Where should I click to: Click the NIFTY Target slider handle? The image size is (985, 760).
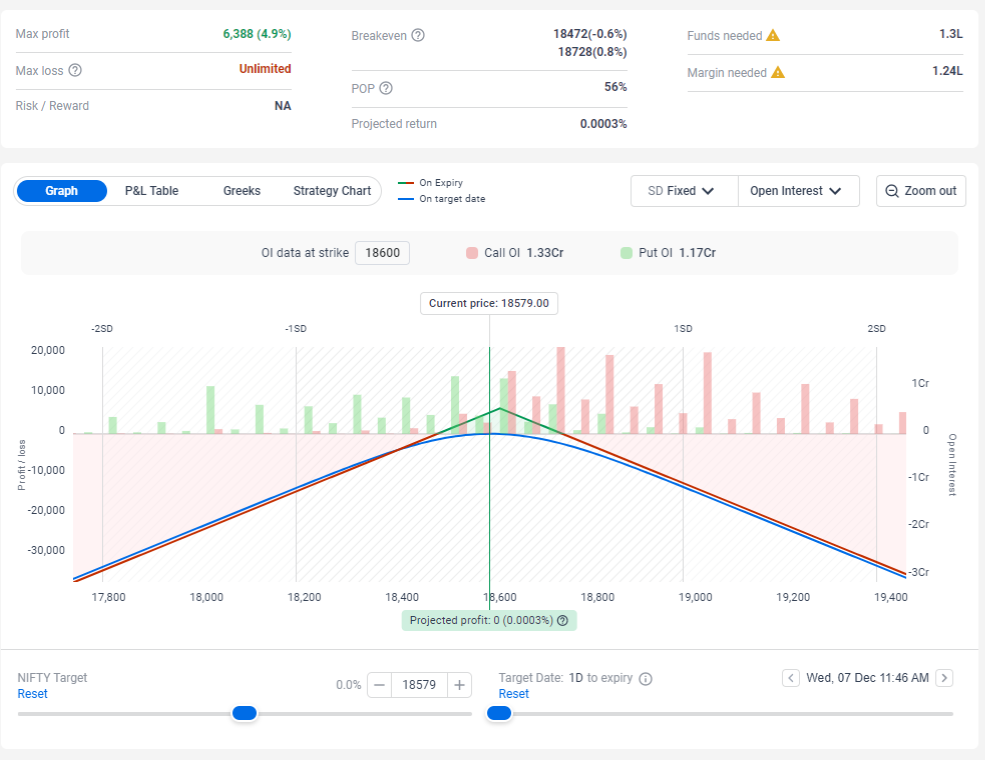[x=244, y=713]
